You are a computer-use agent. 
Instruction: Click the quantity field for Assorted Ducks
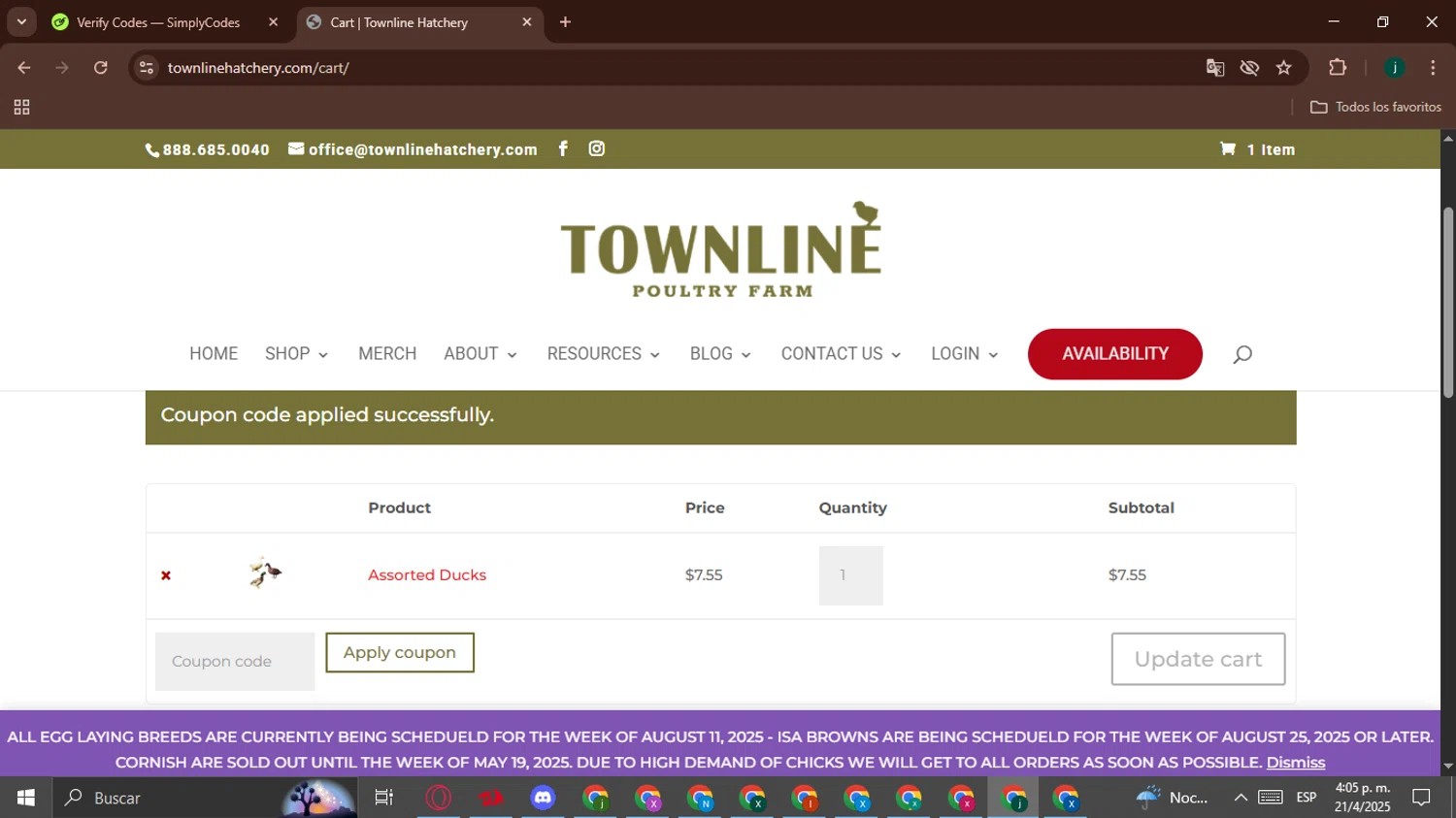pos(851,575)
